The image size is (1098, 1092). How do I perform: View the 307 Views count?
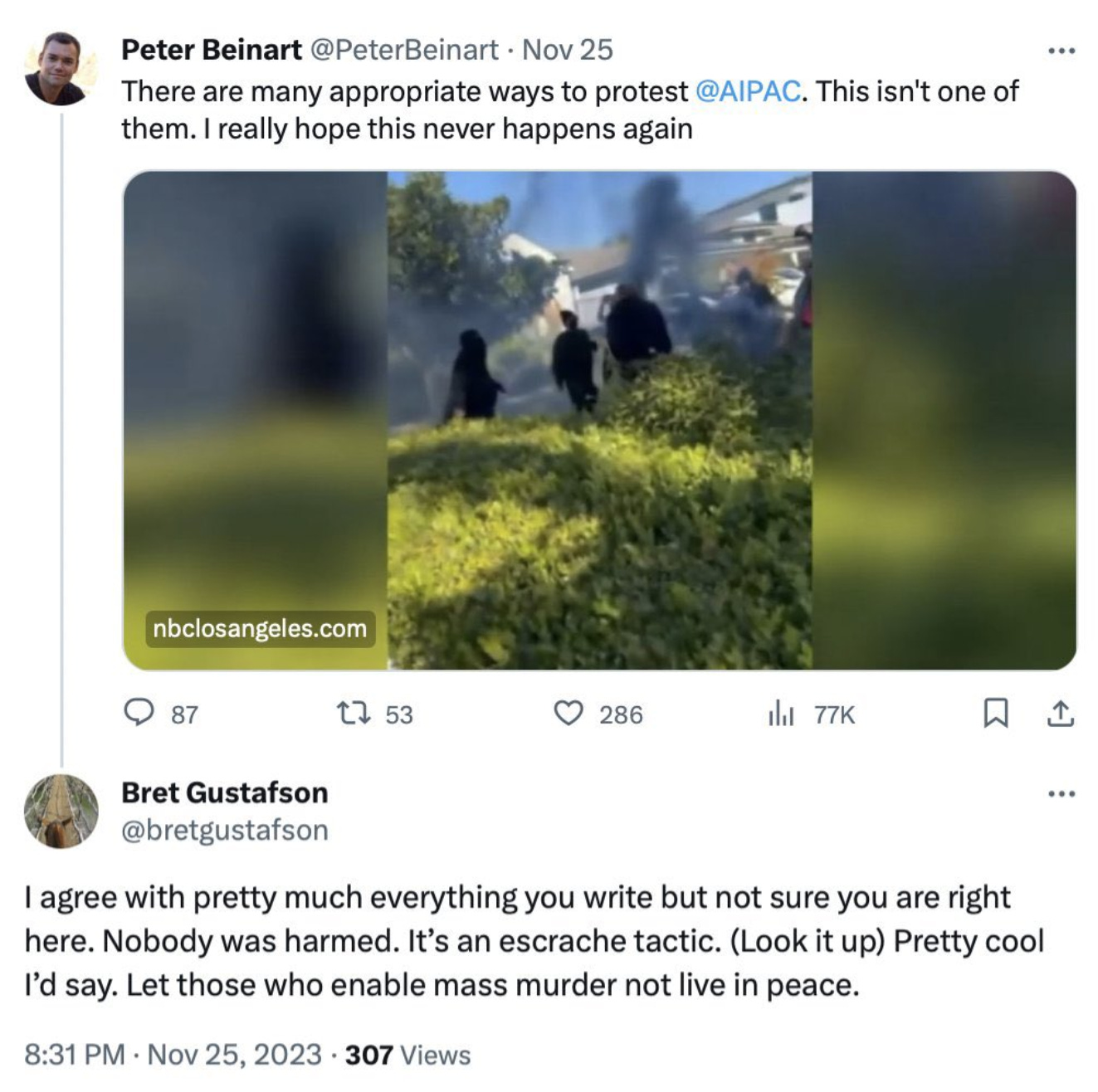(407, 1055)
